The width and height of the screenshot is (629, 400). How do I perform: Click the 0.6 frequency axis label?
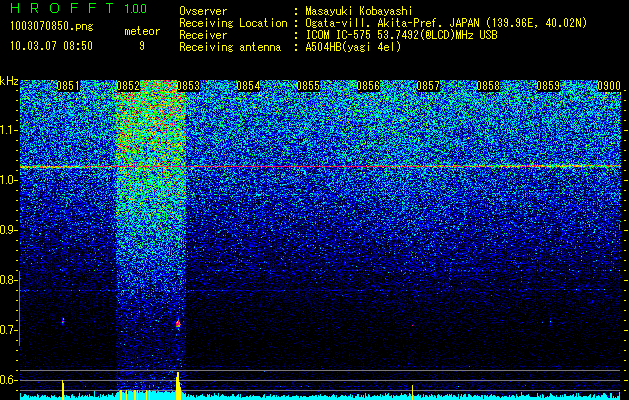(8, 380)
